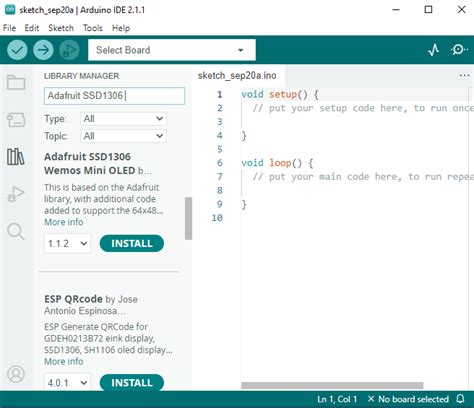Open the Tools menu
474x408 pixels.
93,28
